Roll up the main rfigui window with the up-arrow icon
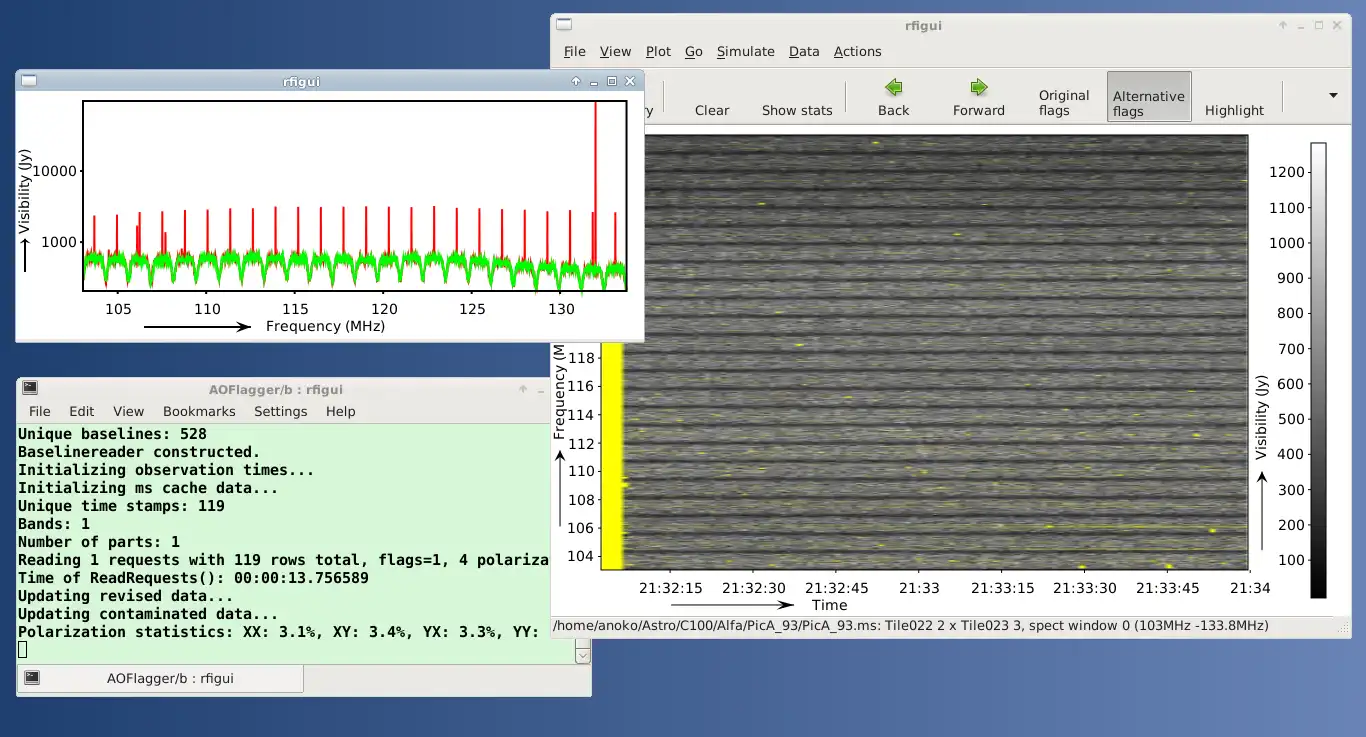The height and width of the screenshot is (737, 1366). tap(1283, 26)
